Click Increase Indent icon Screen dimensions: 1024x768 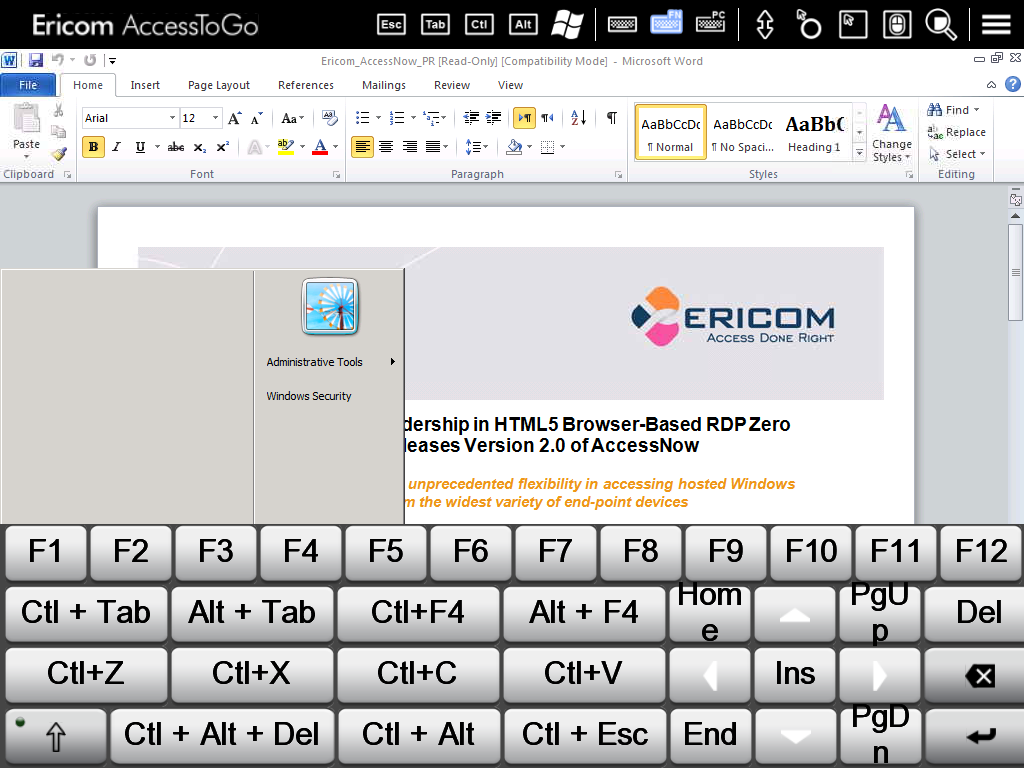point(494,118)
